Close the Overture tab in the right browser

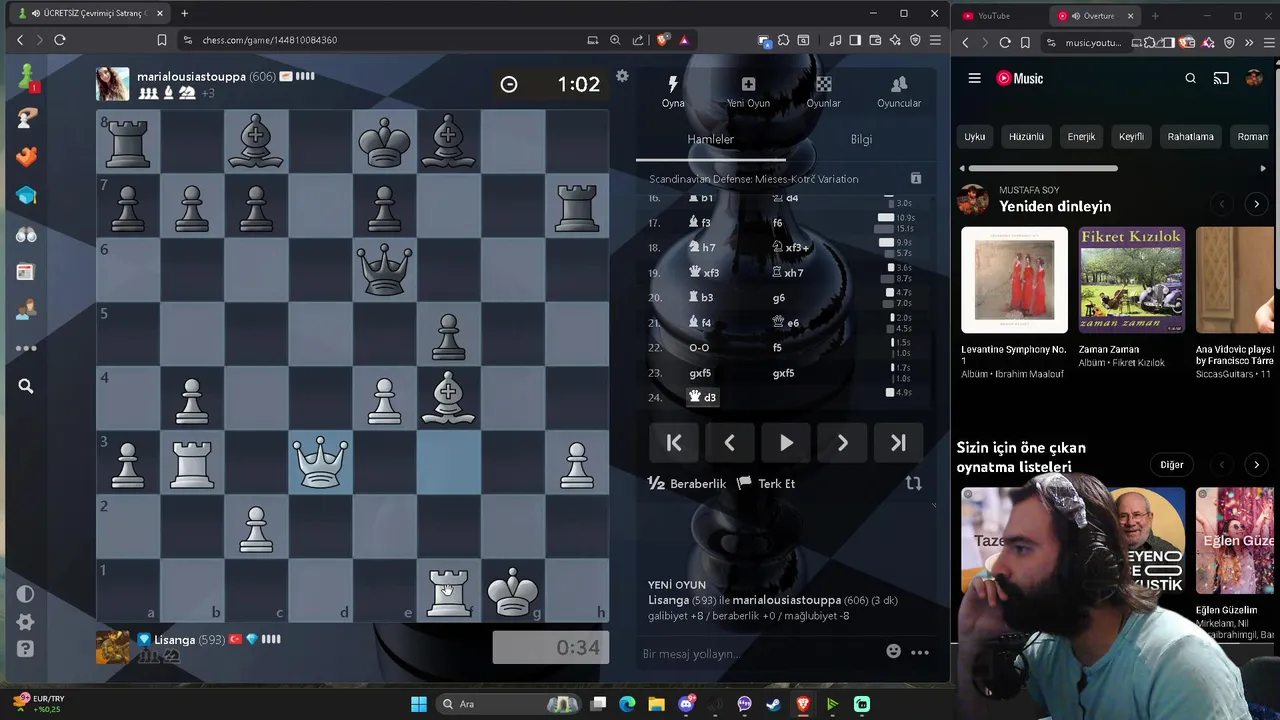[x=1130, y=16]
